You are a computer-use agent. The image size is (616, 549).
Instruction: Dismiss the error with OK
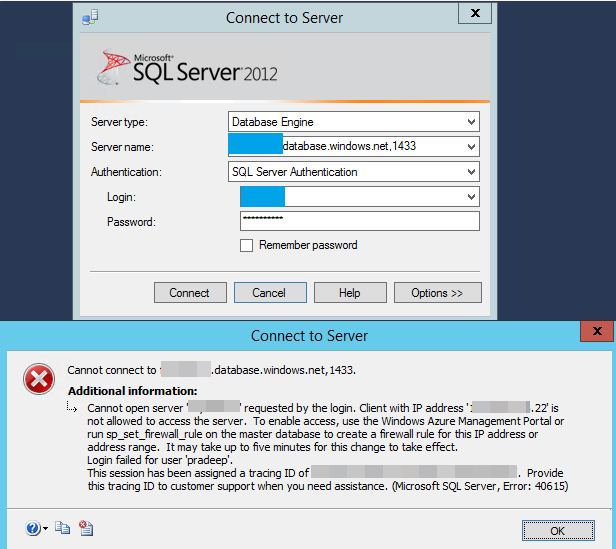coord(558,531)
